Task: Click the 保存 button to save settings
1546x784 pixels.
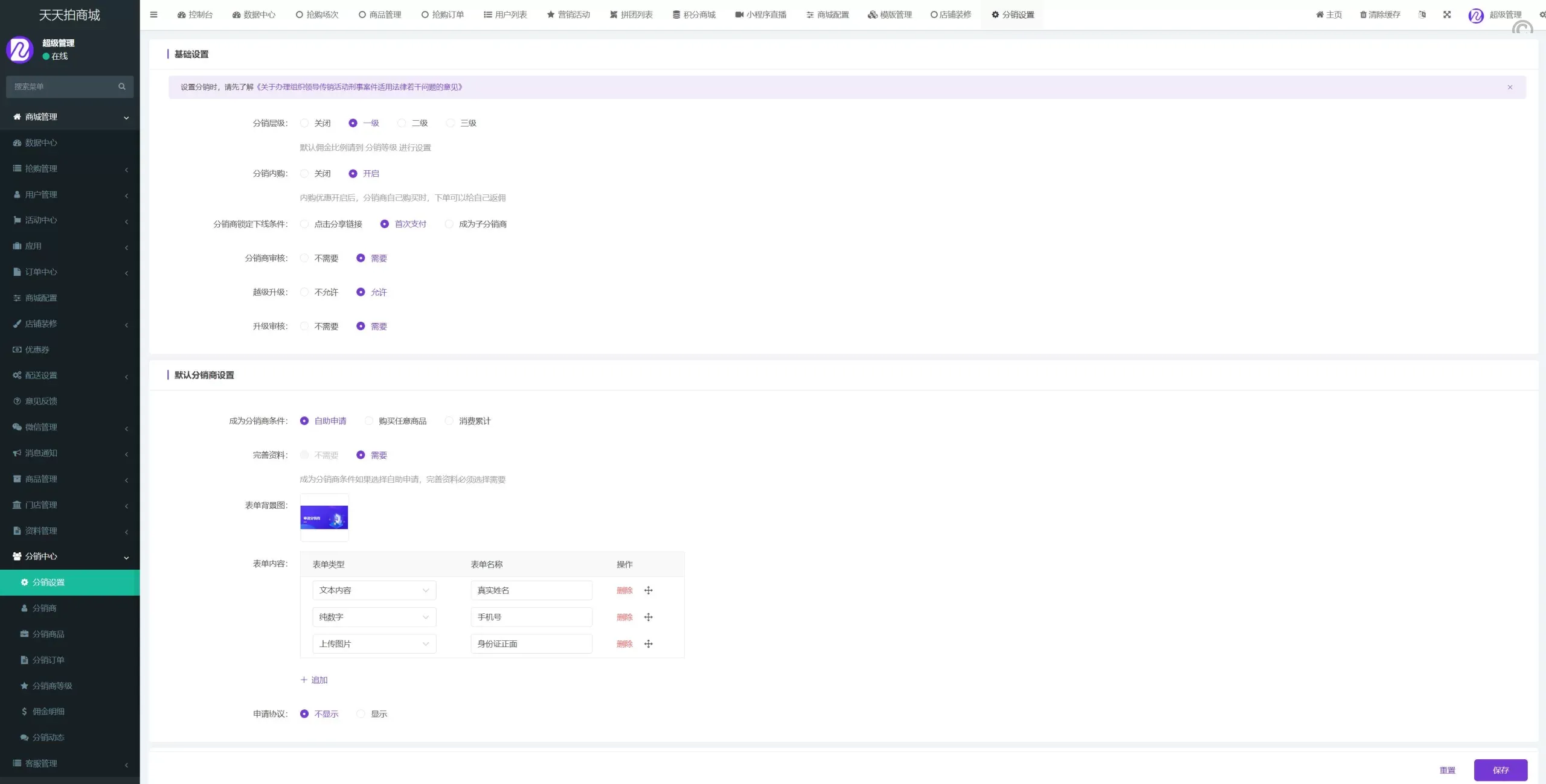Action: tap(1501, 770)
